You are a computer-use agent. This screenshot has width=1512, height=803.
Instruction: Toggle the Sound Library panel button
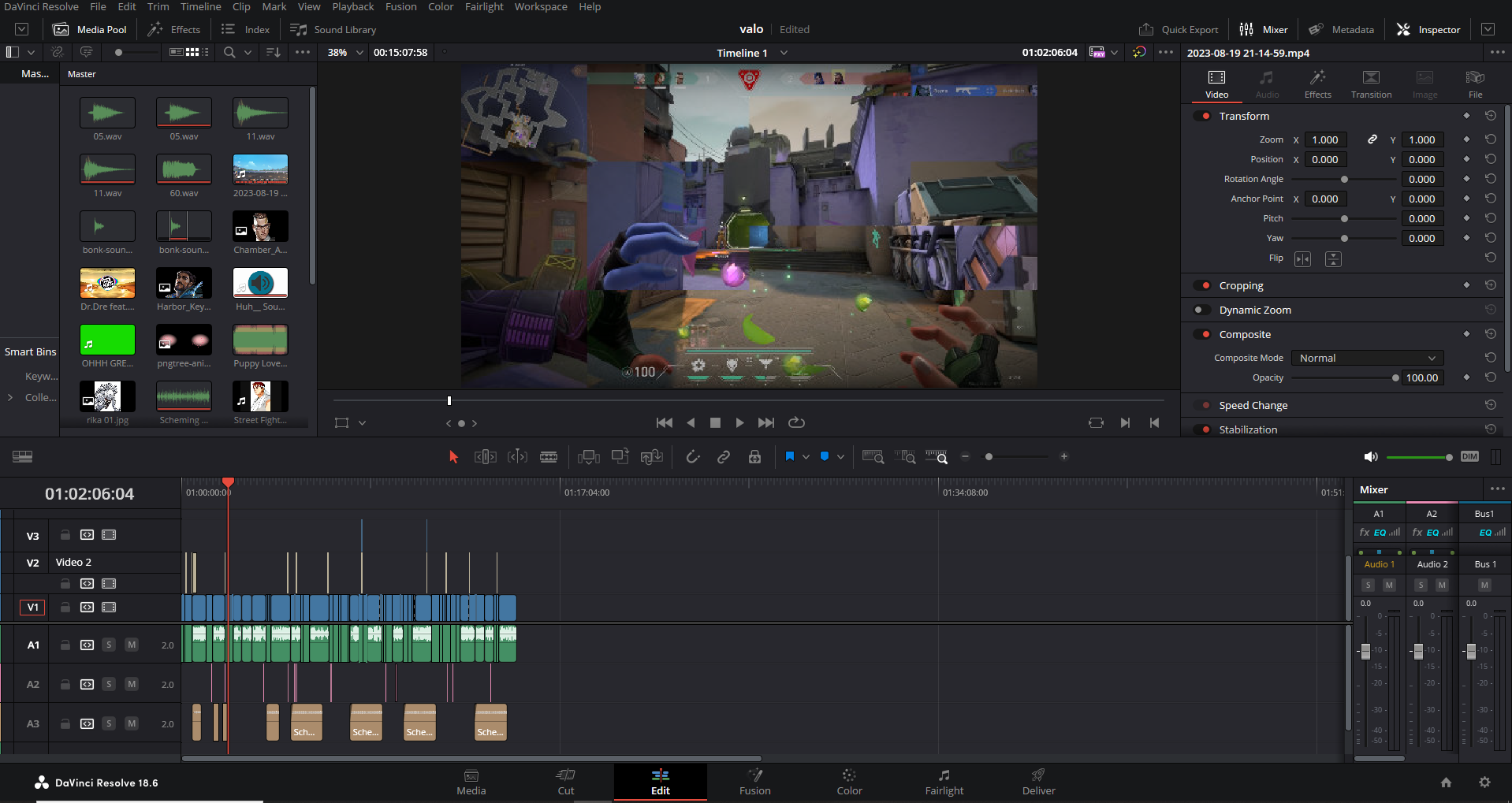click(333, 29)
